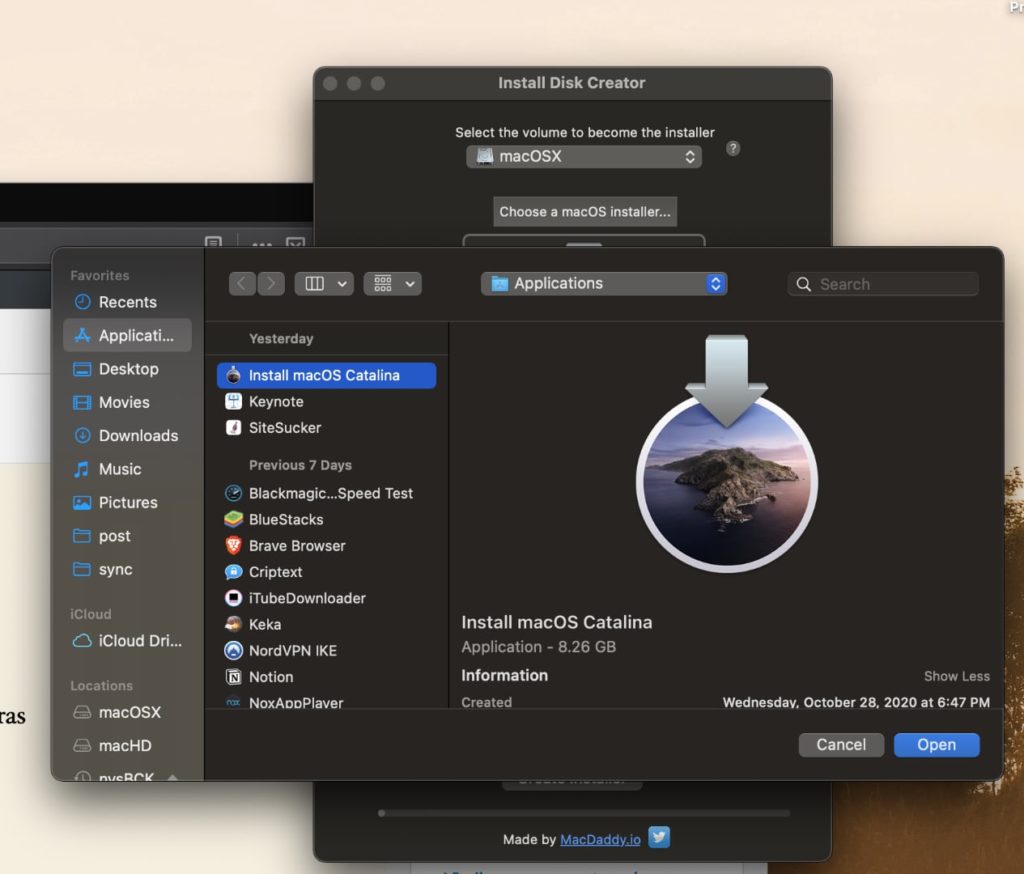Select the BlueStacks row text
The height and width of the screenshot is (874, 1024).
[x=286, y=519]
